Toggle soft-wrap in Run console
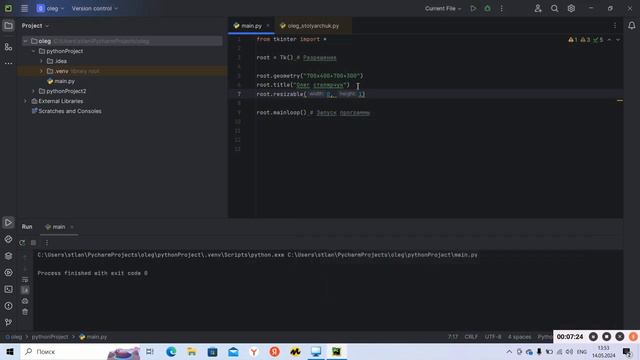640x360 pixels. coord(25,280)
